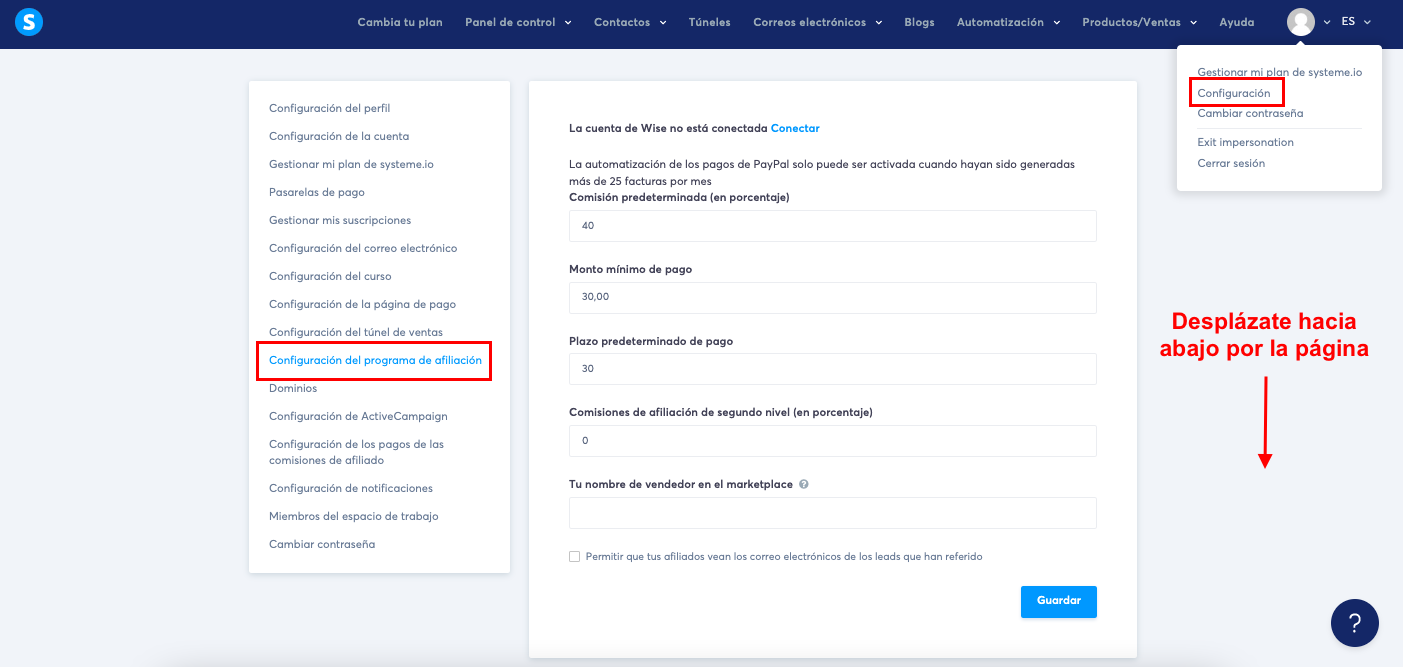Enable affiliates to see referred leads emails
Screen dimensions: 1403x667
575,556
